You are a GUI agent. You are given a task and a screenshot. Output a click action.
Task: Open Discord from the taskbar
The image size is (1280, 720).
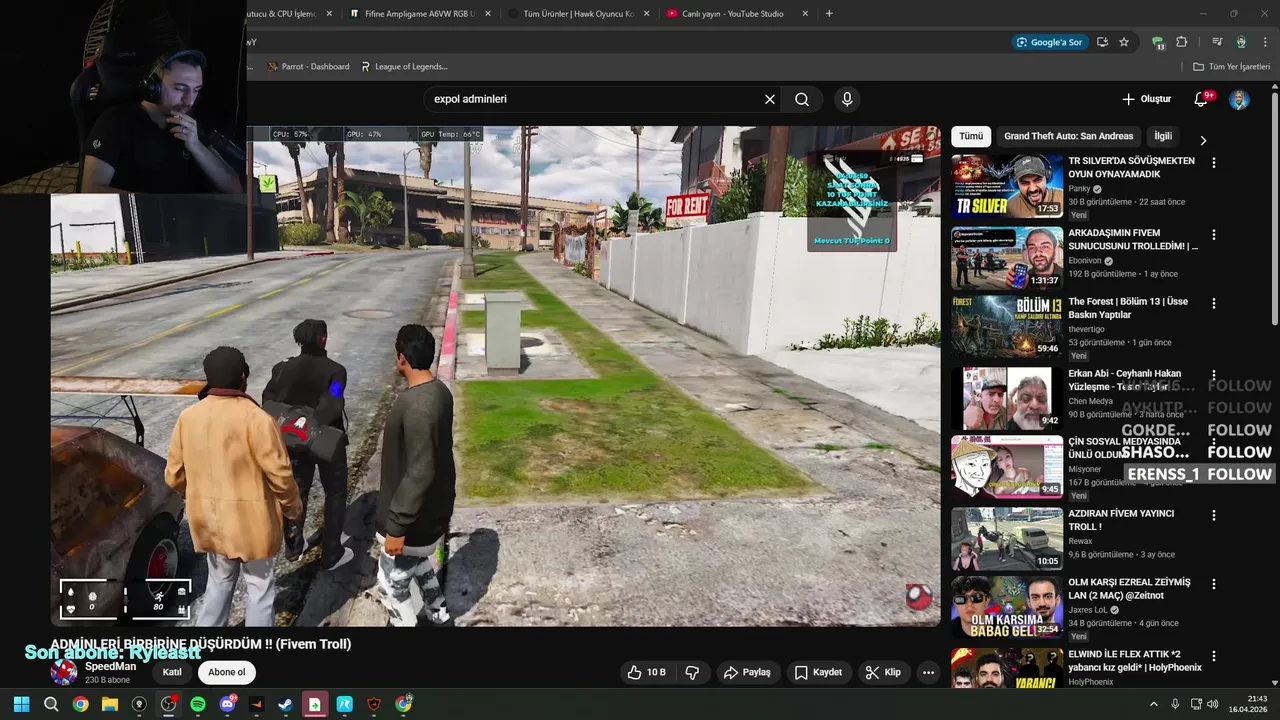pyautogui.click(x=227, y=704)
